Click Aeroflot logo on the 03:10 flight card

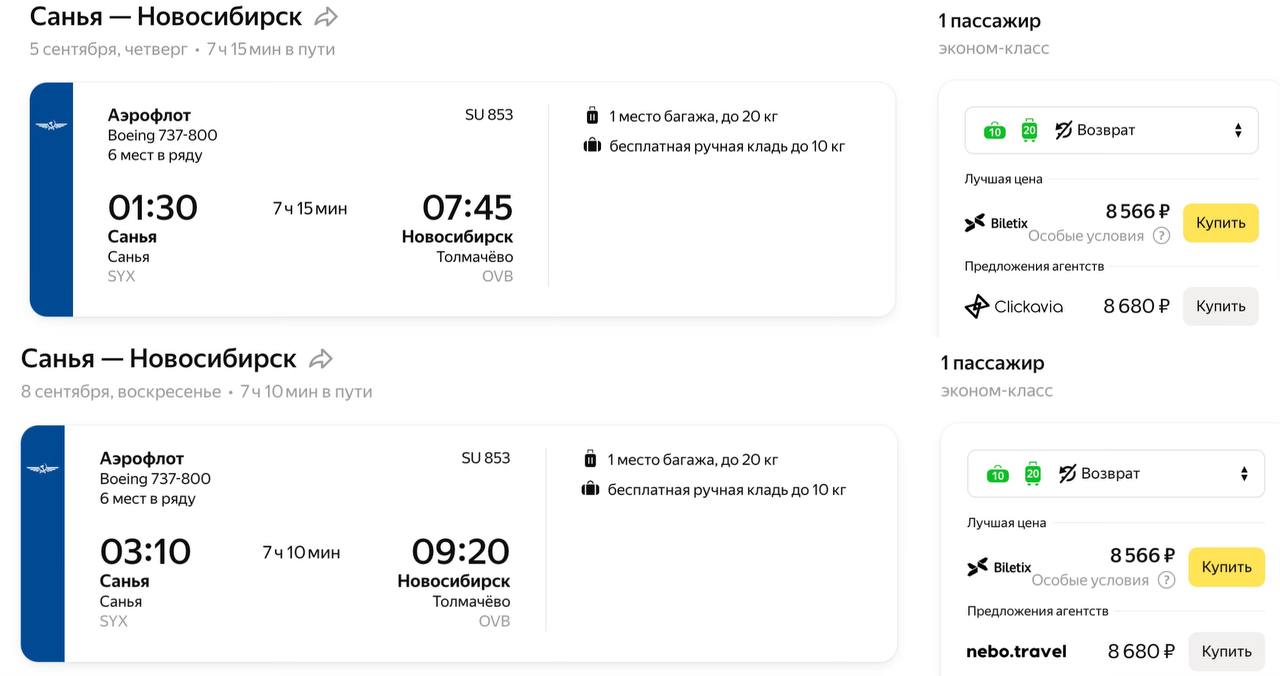(42, 469)
